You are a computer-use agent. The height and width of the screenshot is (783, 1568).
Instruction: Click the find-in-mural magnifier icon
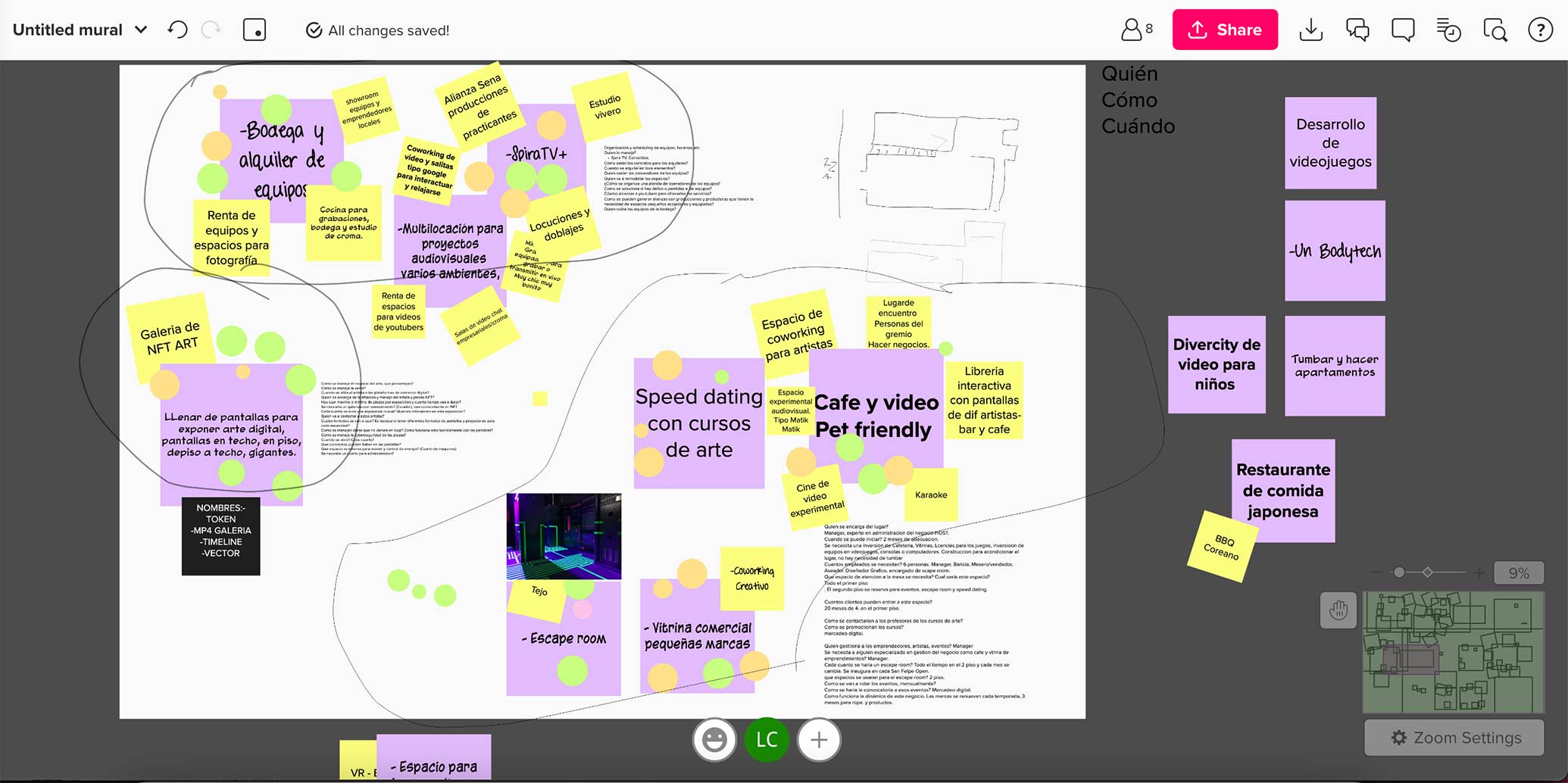[x=1495, y=30]
